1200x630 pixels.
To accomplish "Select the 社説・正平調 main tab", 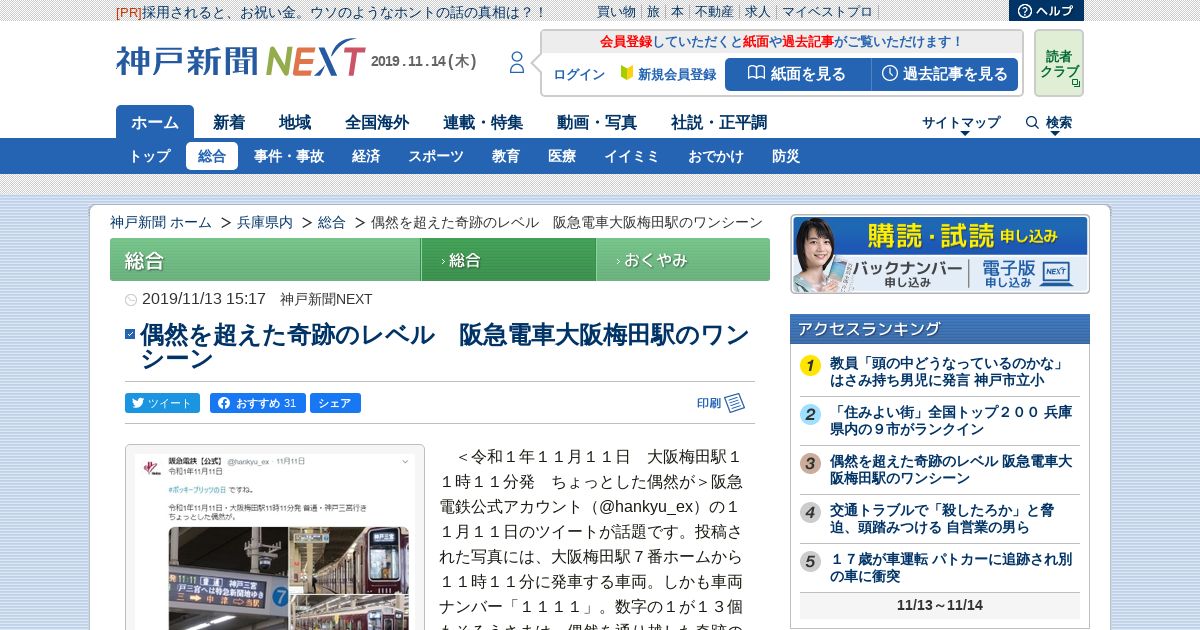I will (x=719, y=122).
